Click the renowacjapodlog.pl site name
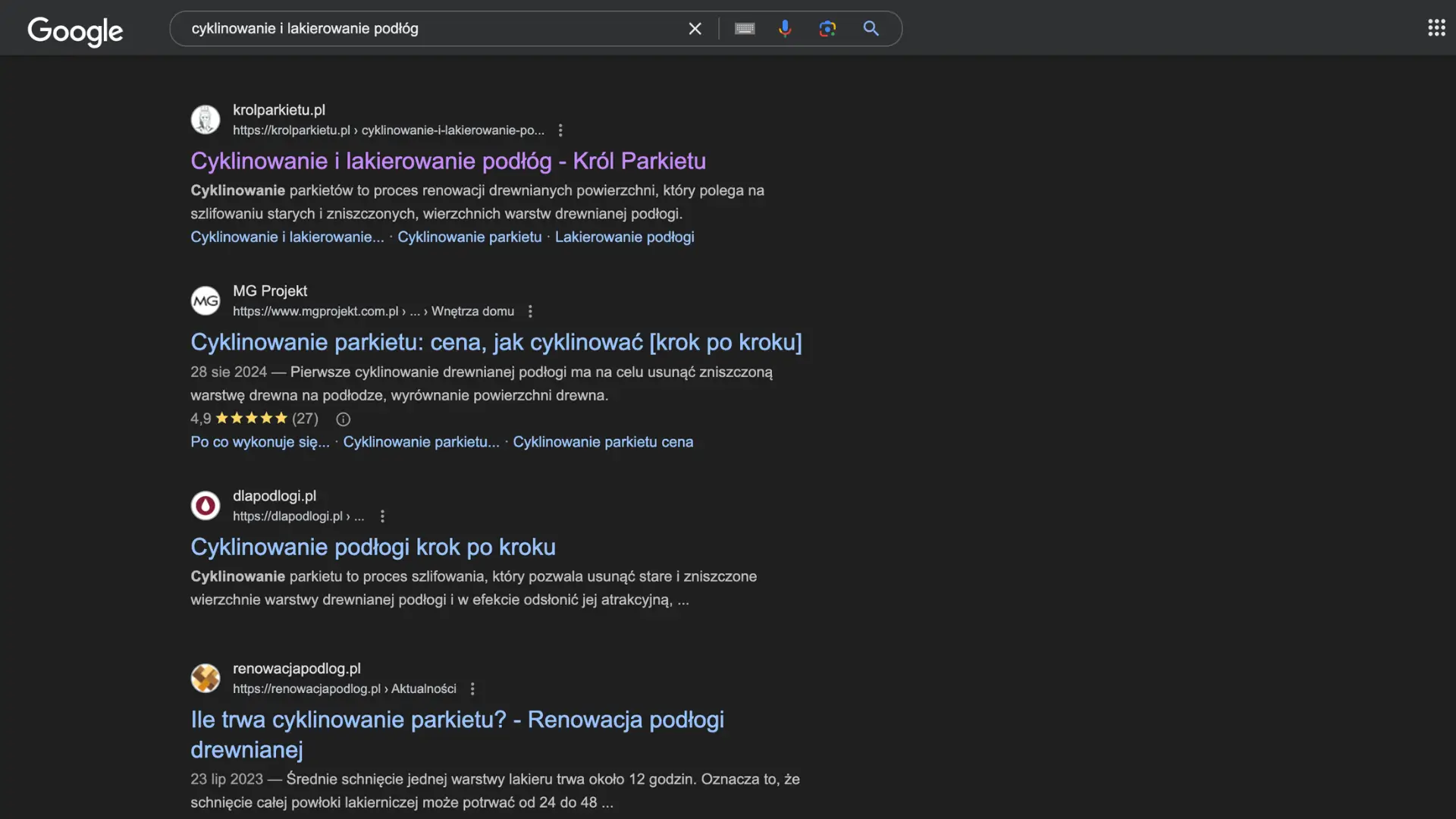 pos(297,669)
